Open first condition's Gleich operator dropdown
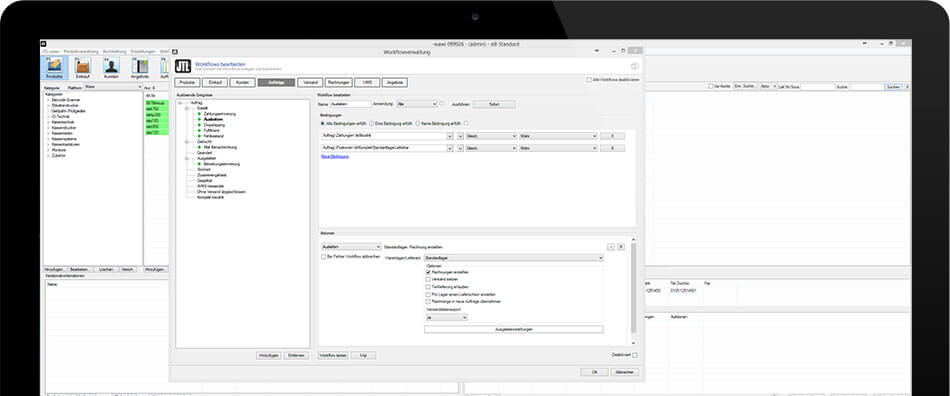 pos(491,136)
